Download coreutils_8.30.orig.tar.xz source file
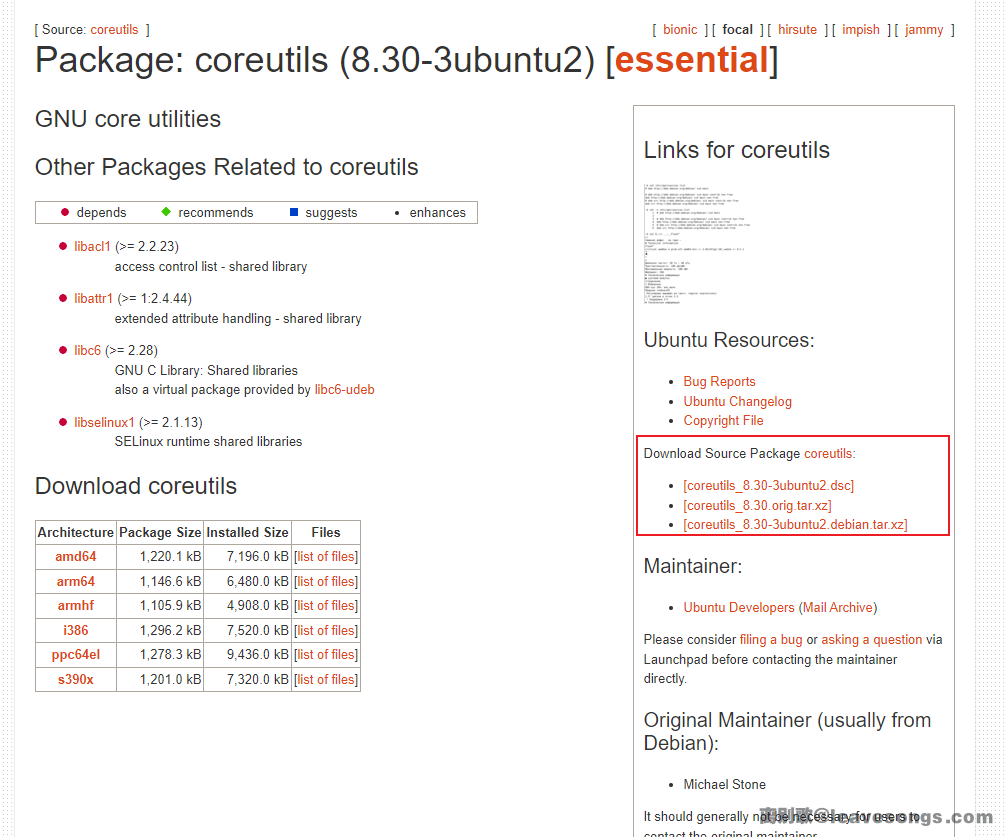 pos(757,505)
